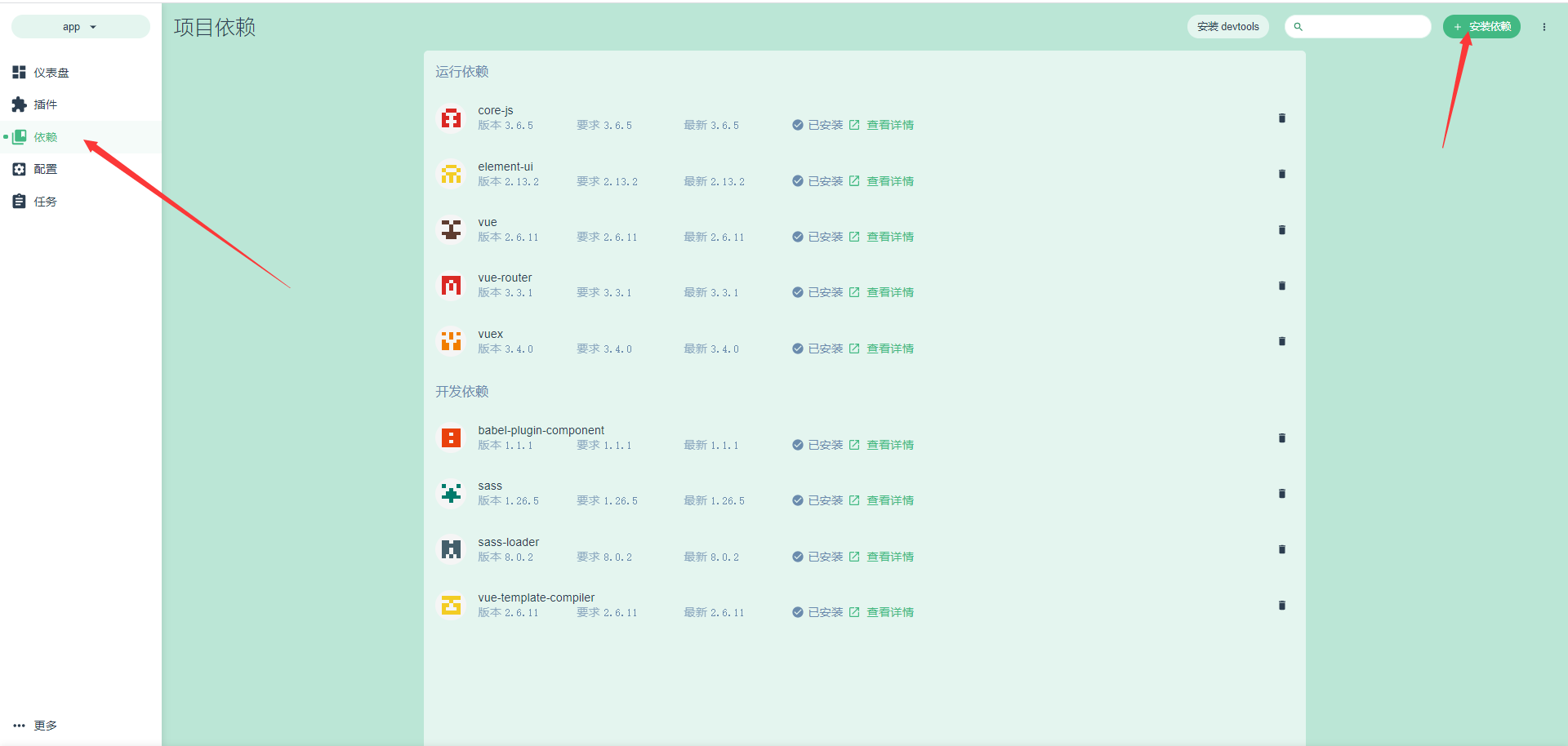Click the sass-loader delete trash icon
1568x746 pixels.
(x=1281, y=549)
